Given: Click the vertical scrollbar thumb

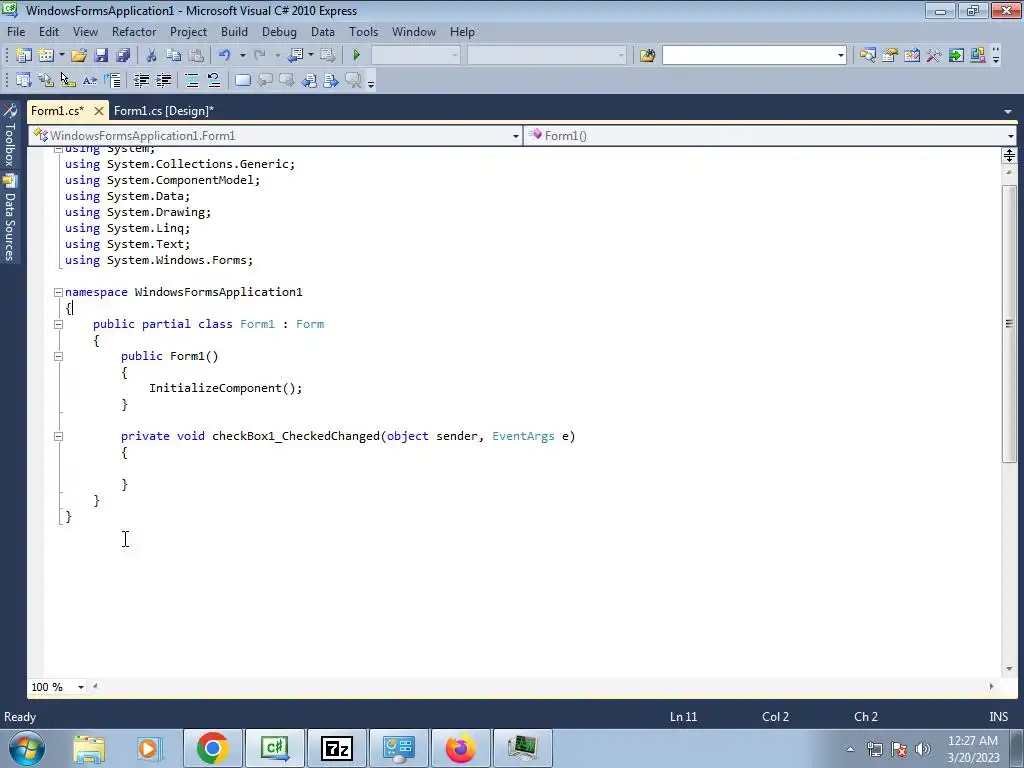Looking at the screenshot, I should click(x=1009, y=324).
